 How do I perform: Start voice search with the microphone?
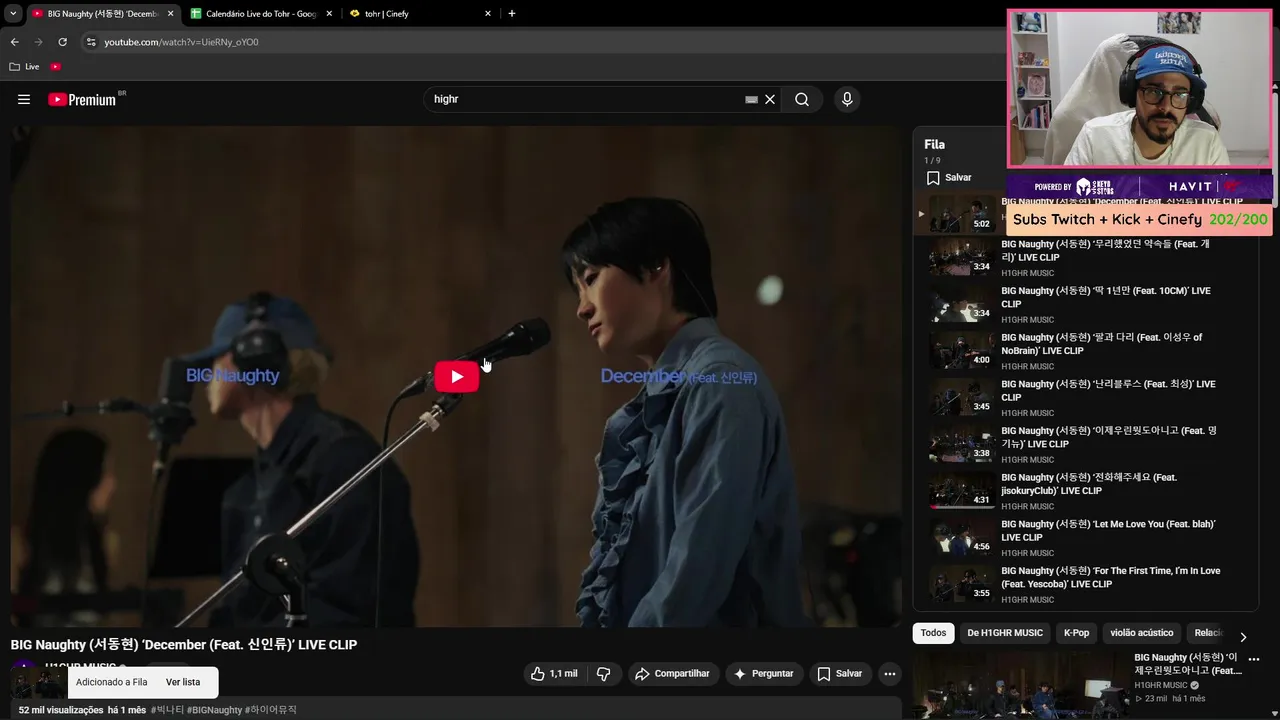pyautogui.click(x=847, y=99)
